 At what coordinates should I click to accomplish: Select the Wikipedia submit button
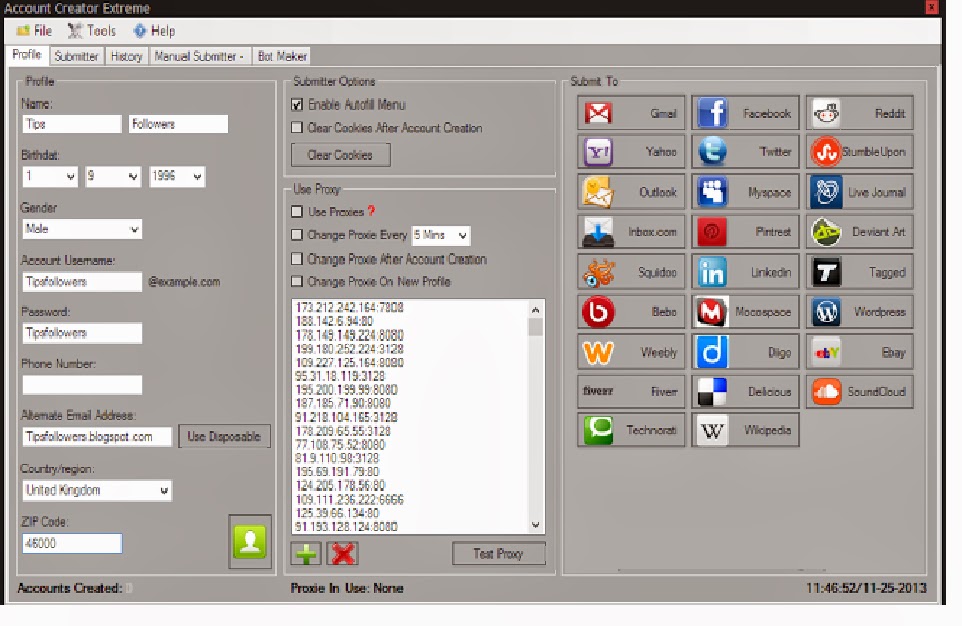tap(745, 430)
